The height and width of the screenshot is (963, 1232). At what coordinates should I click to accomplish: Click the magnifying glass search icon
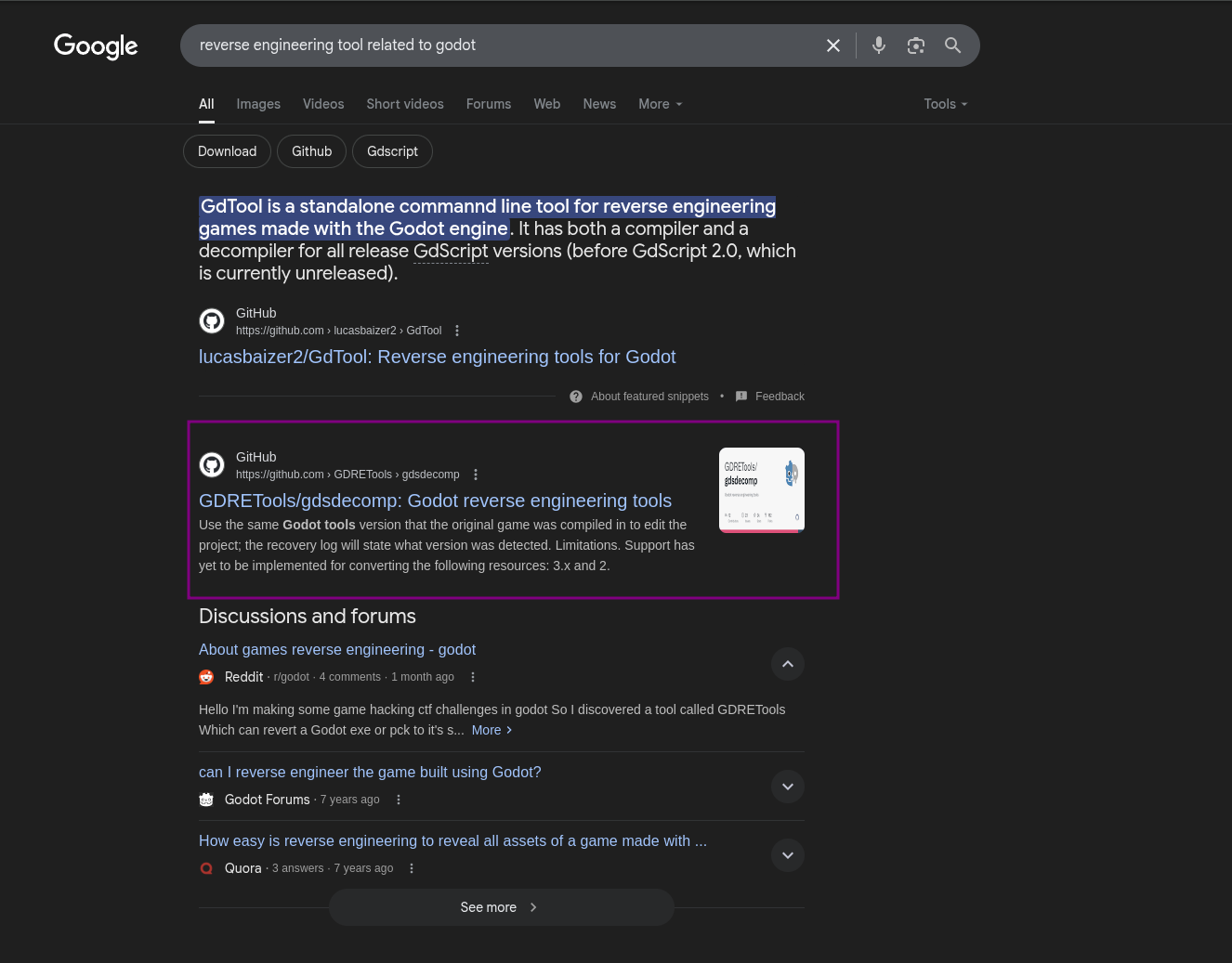[x=952, y=46]
